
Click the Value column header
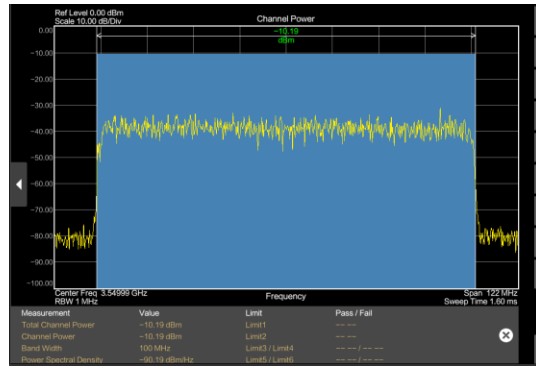[x=149, y=313]
